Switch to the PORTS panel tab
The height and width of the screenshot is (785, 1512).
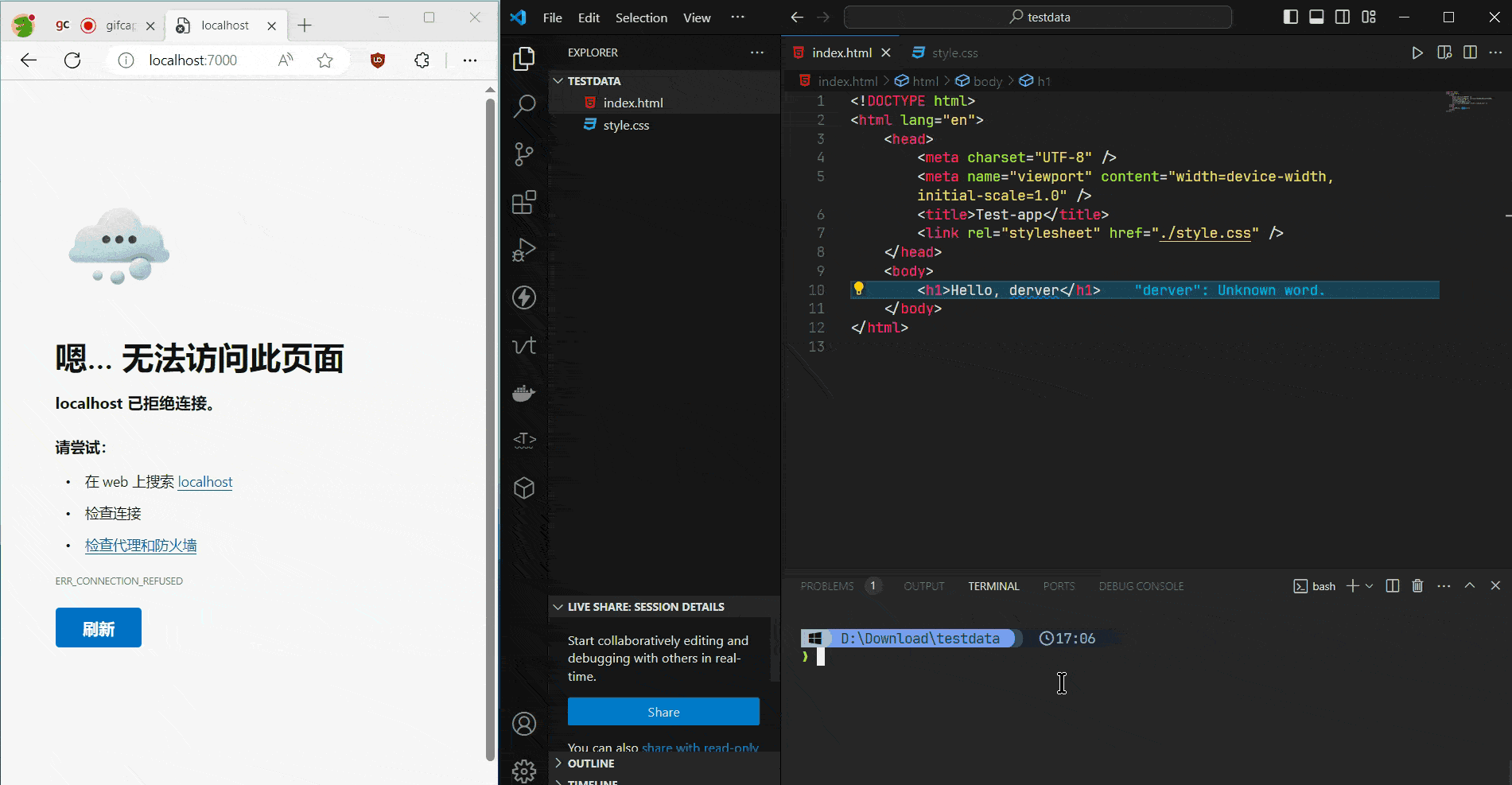click(1059, 586)
